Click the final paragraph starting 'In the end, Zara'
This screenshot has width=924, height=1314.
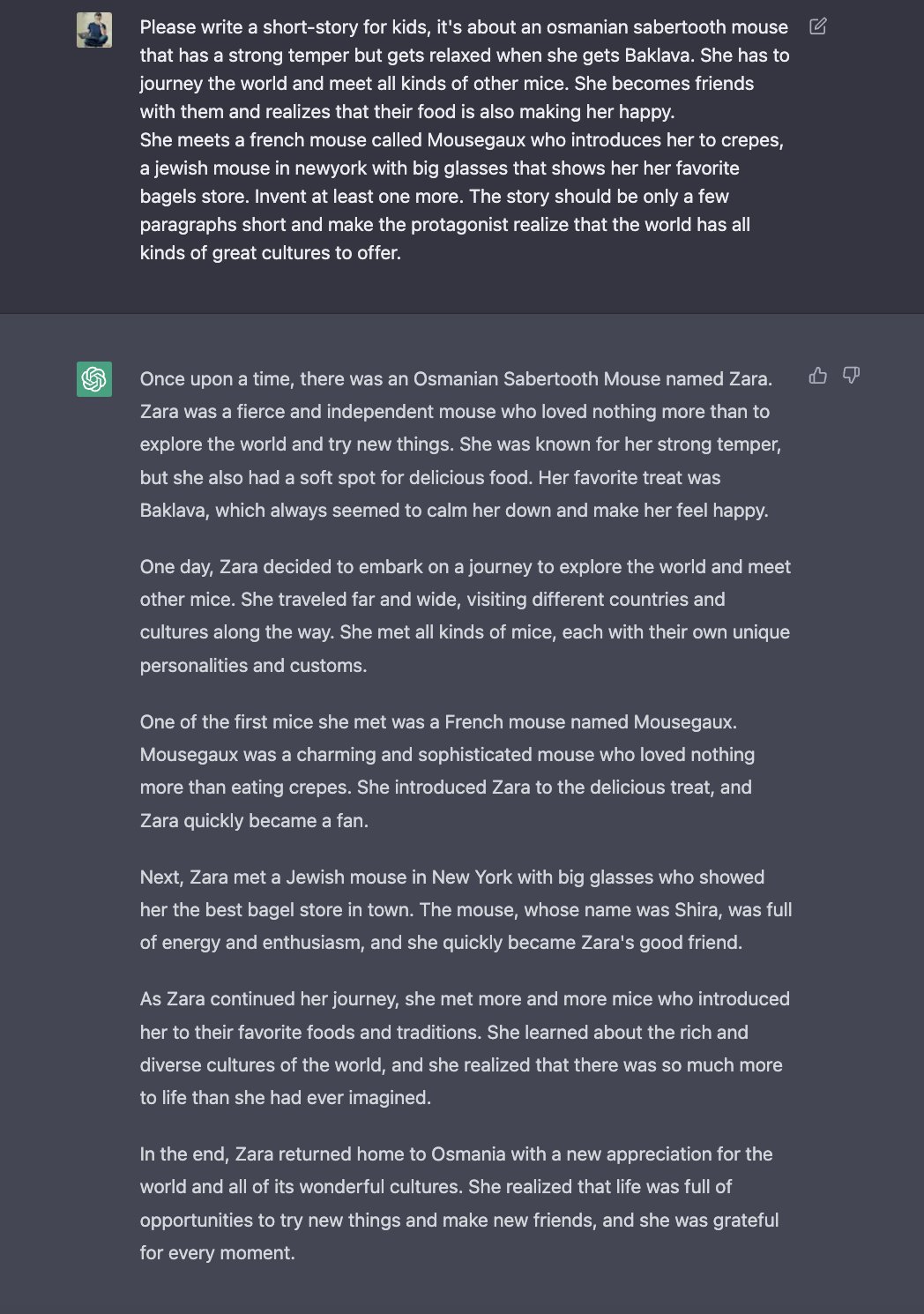(x=459, y=1203)
